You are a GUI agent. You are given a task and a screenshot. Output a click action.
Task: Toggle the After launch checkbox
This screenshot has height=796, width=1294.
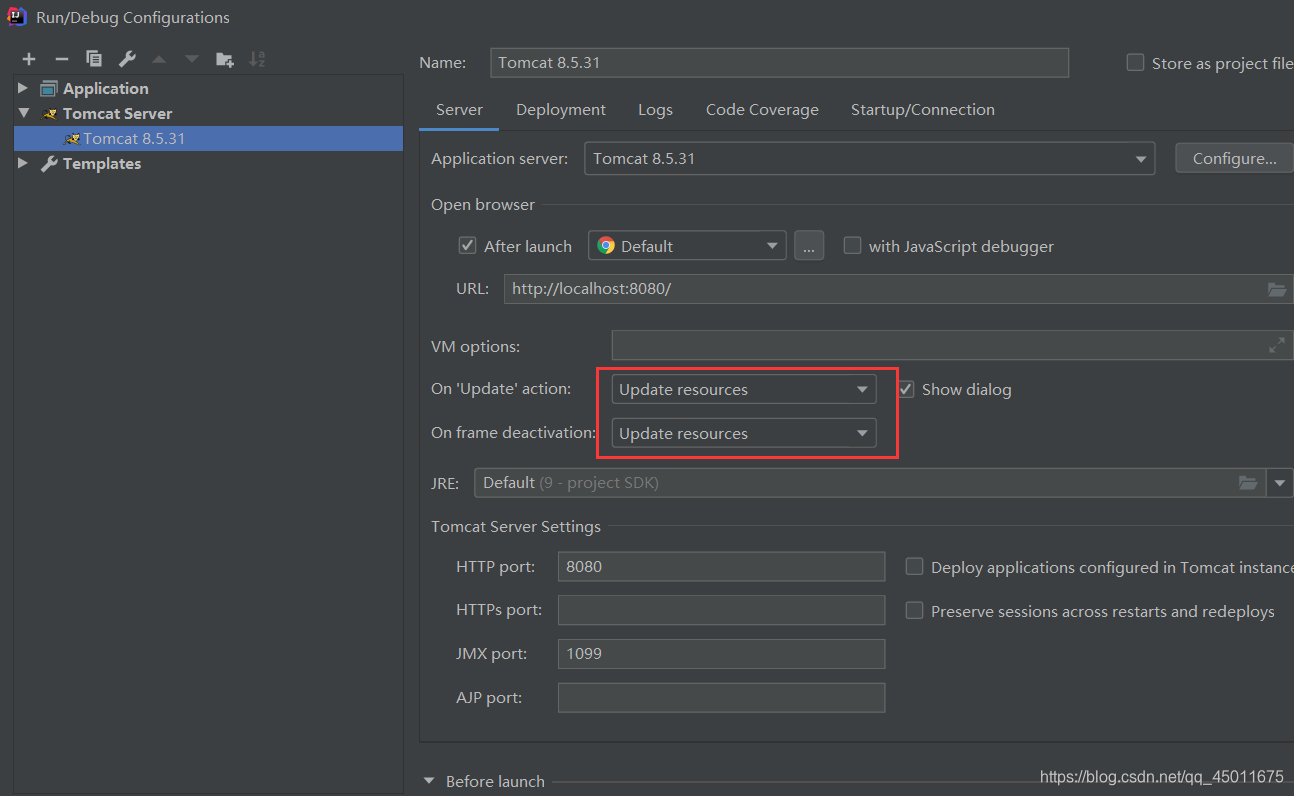467,245
